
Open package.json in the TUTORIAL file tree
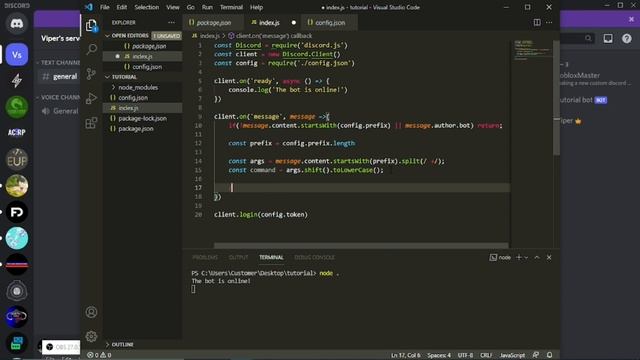(136, 129)
